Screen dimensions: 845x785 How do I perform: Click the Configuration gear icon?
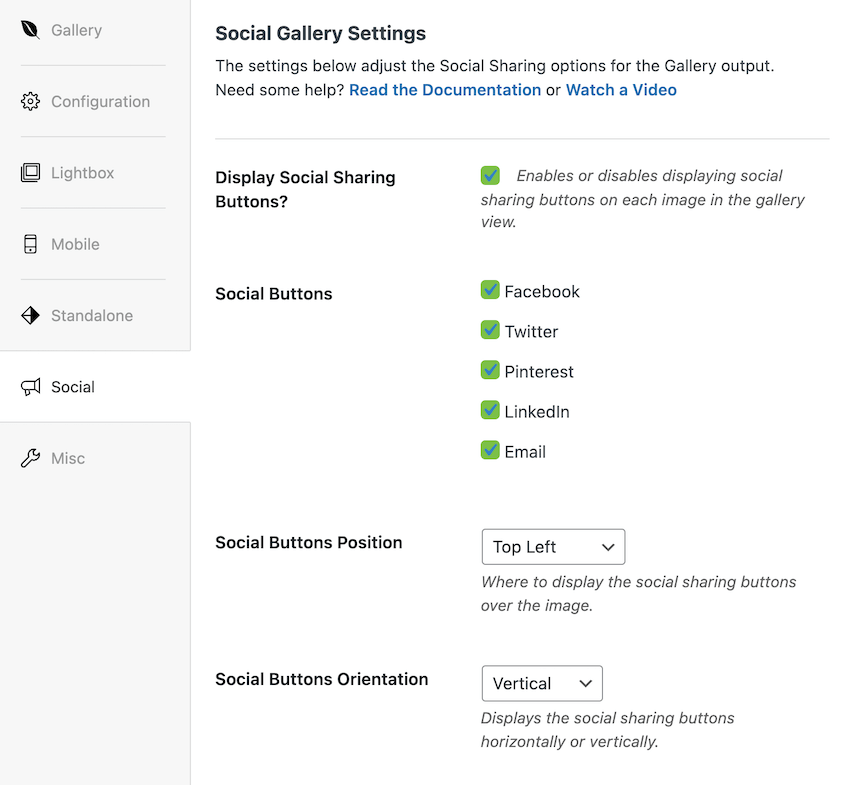point(30,102)
